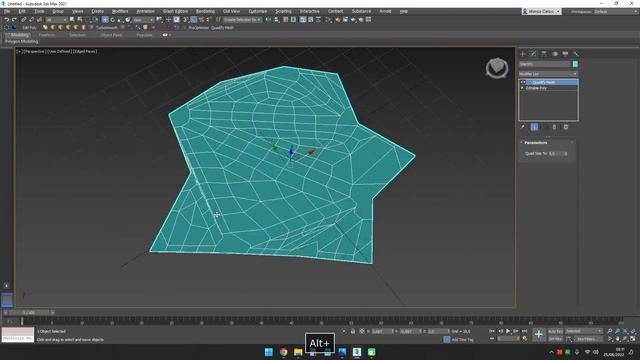Open Windows Start menu
This screenshot has width=640, height=360.
click(269, 352)
